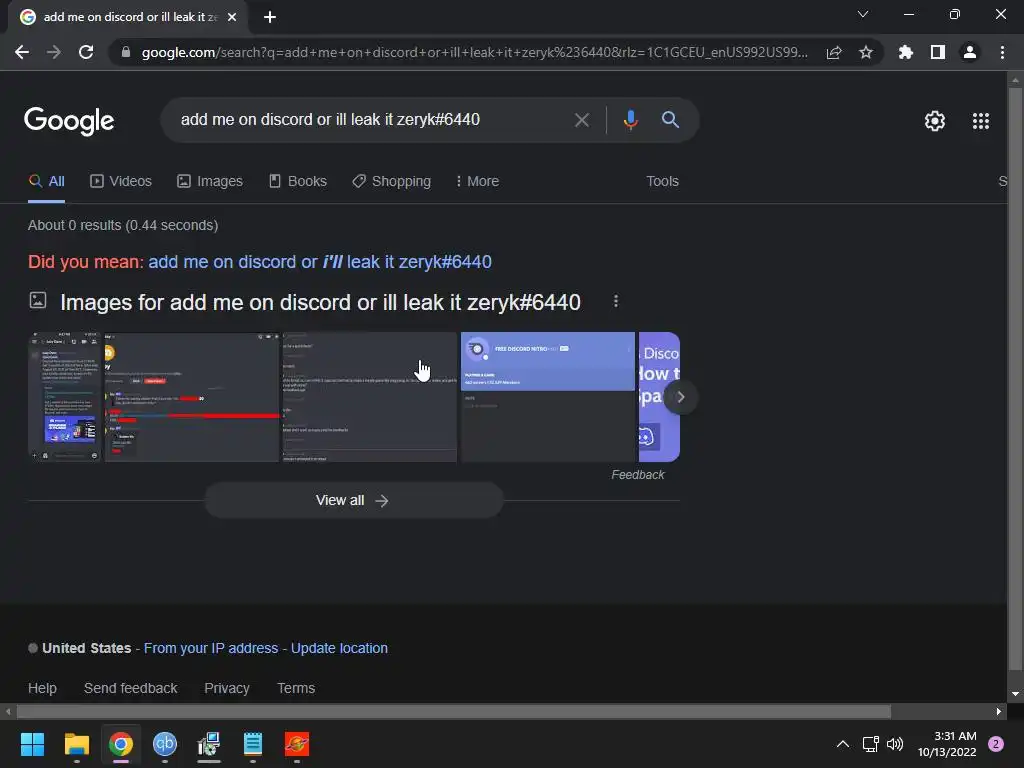View all image results

pyautogui.click(x=353, y=500)
